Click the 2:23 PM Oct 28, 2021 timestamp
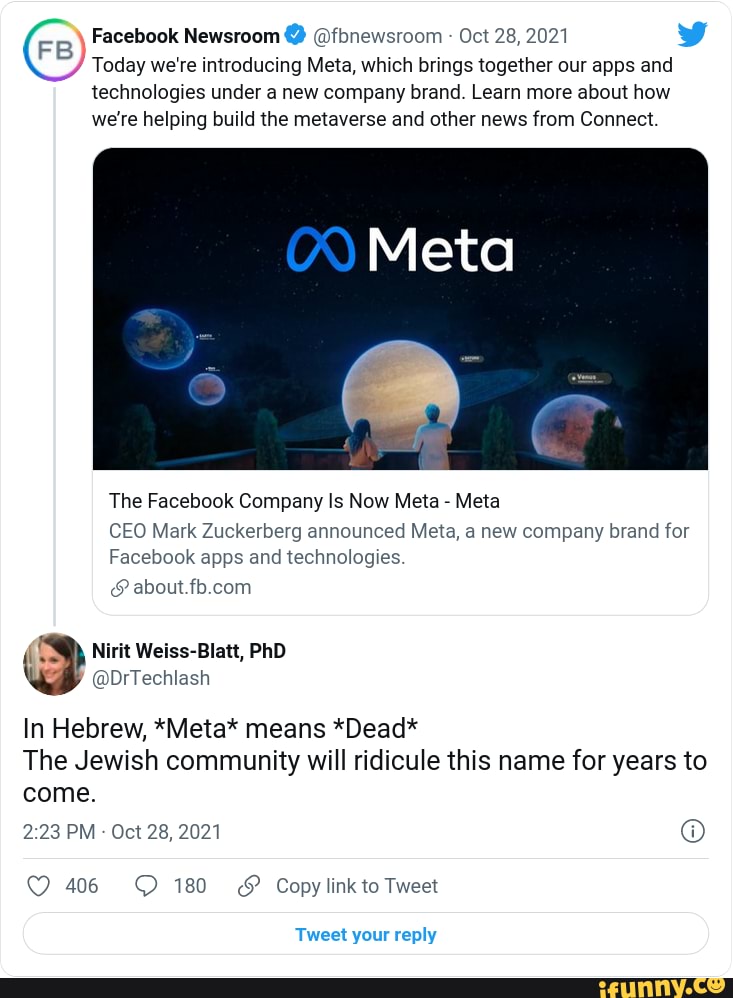 tap(122, 832)
